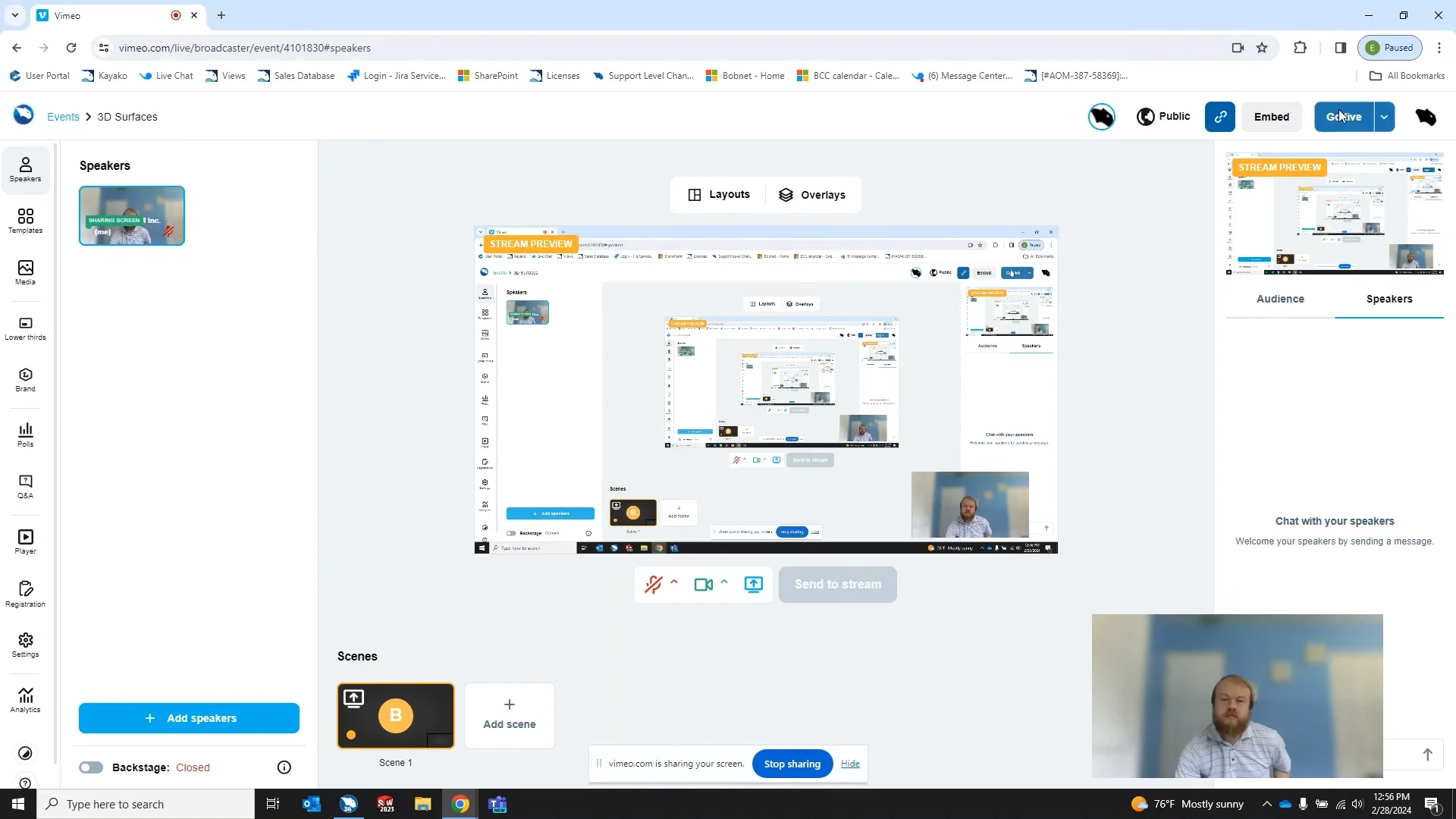Expand the microphone options caret
1456x819 pixels.
click(x=674, y=582)
